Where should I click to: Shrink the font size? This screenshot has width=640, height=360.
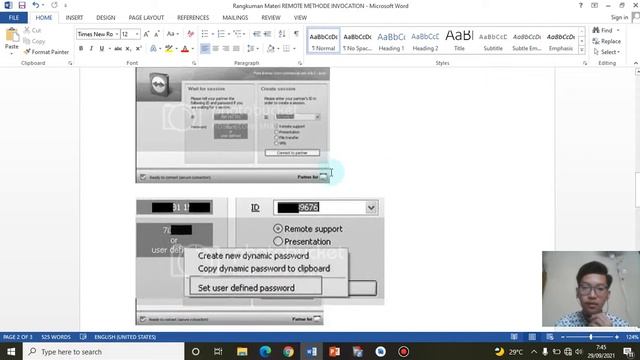[156, 34]
